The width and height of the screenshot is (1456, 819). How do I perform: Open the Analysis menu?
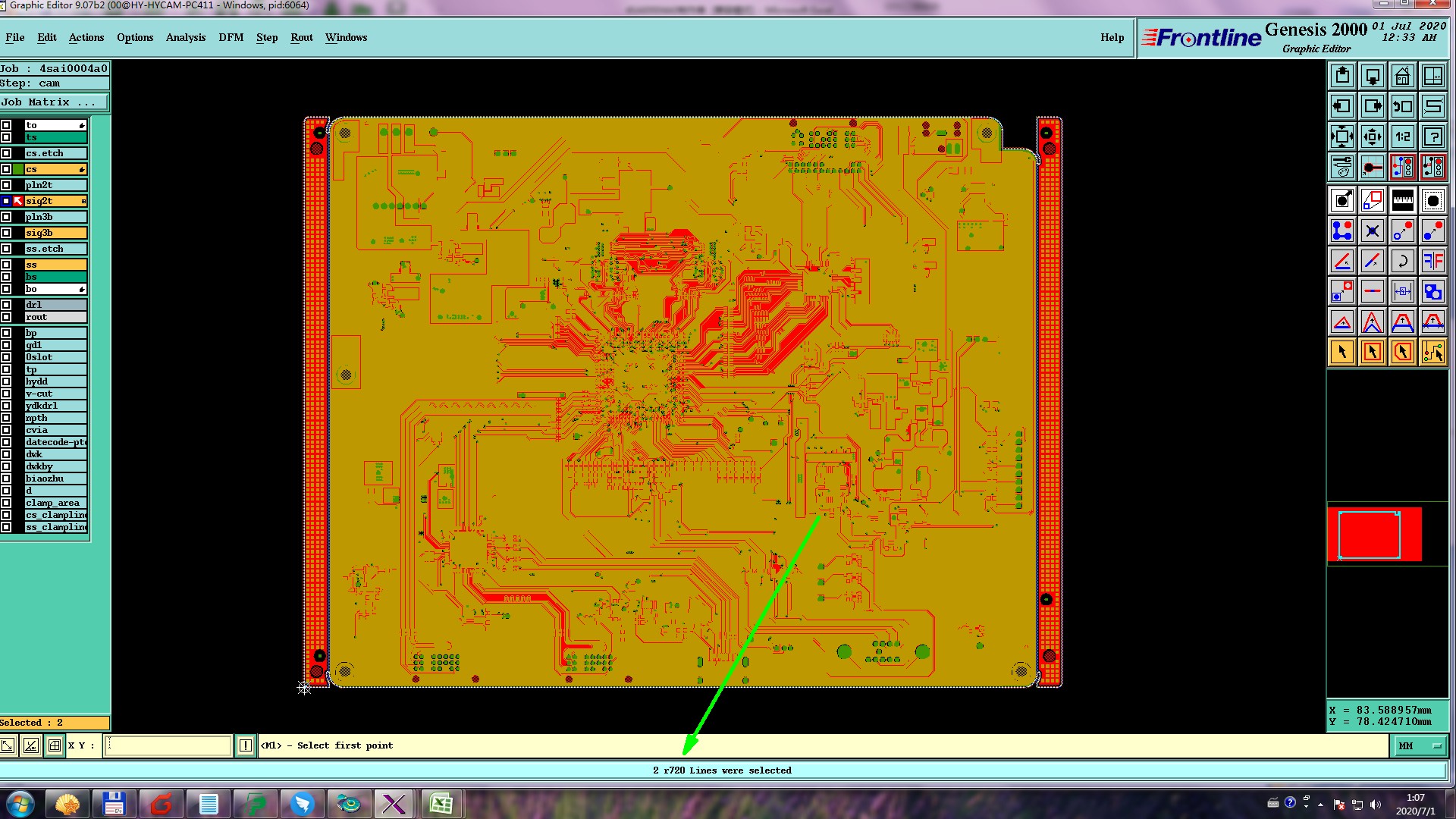tap(185, 37)
